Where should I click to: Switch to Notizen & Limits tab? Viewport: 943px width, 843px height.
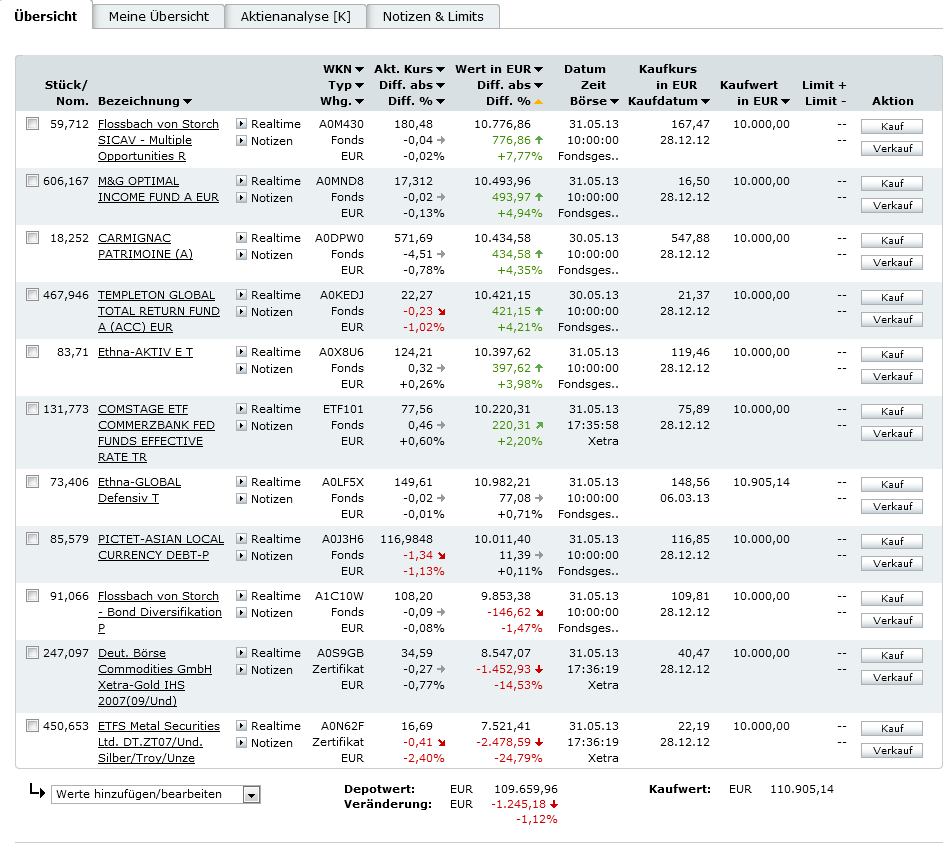(x=433, y=16)
